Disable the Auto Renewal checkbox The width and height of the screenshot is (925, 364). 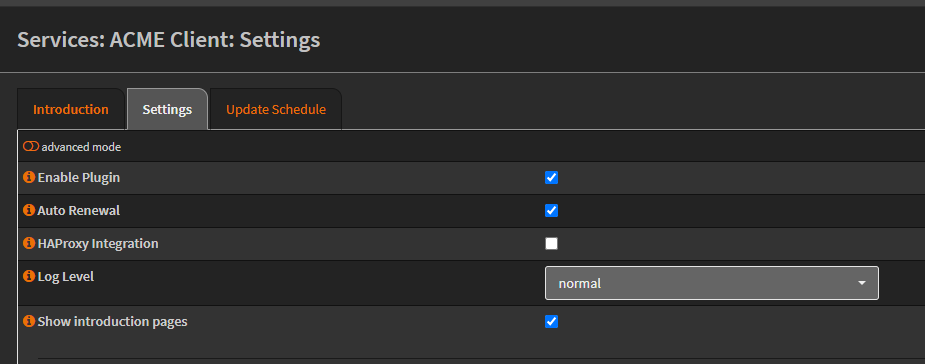[x=552, y=211]
